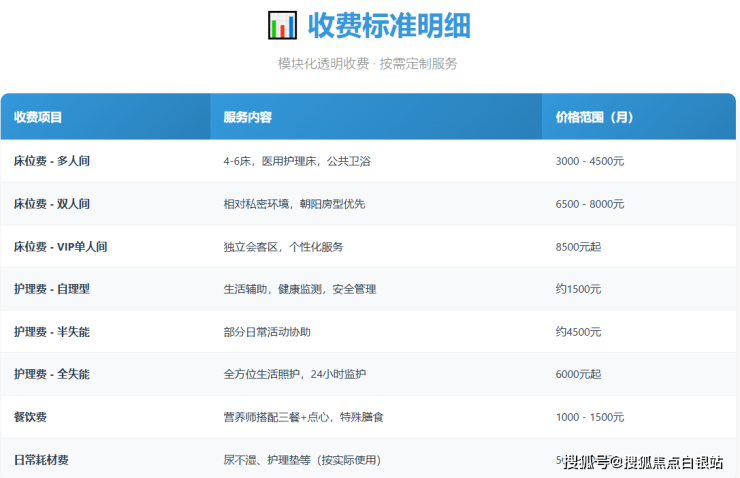Screen dimensions: 740x478
Task: Click the 服务内容 column header
Action: tap(248, 117)
